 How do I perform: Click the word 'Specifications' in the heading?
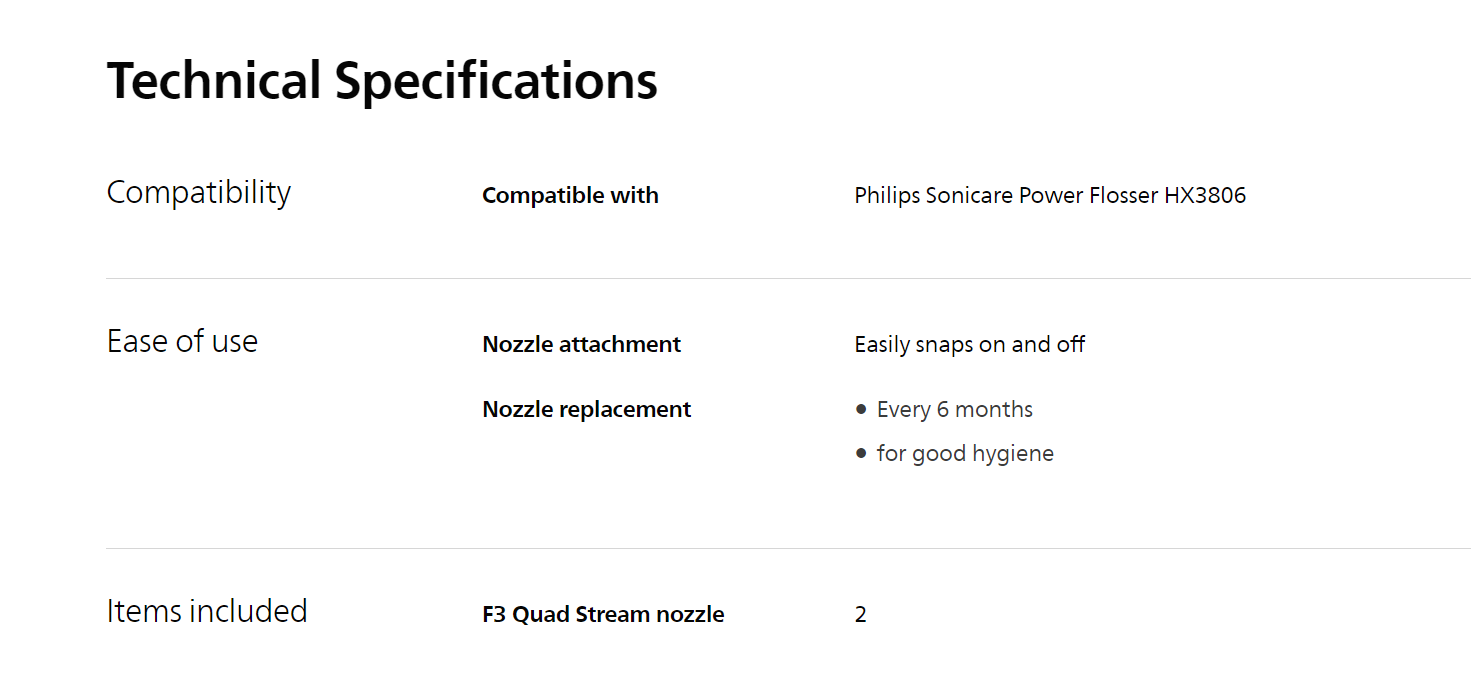pos(496,81)
